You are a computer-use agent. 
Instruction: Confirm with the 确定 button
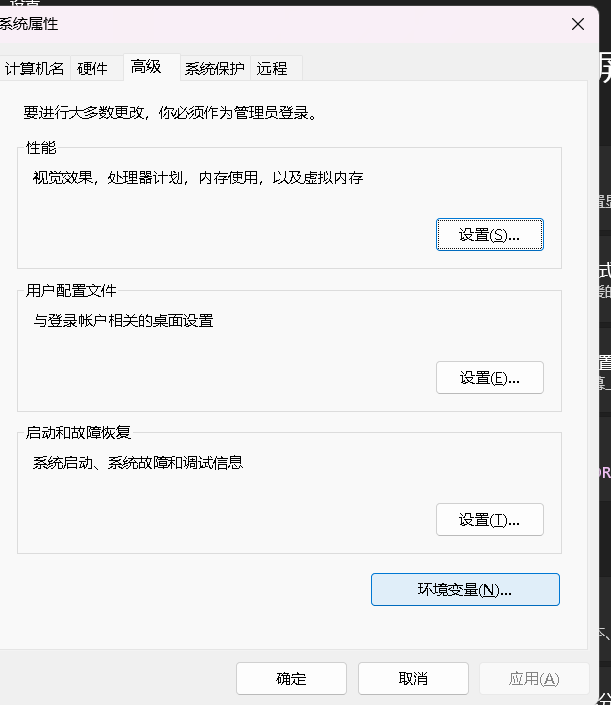tap(291, 678)
